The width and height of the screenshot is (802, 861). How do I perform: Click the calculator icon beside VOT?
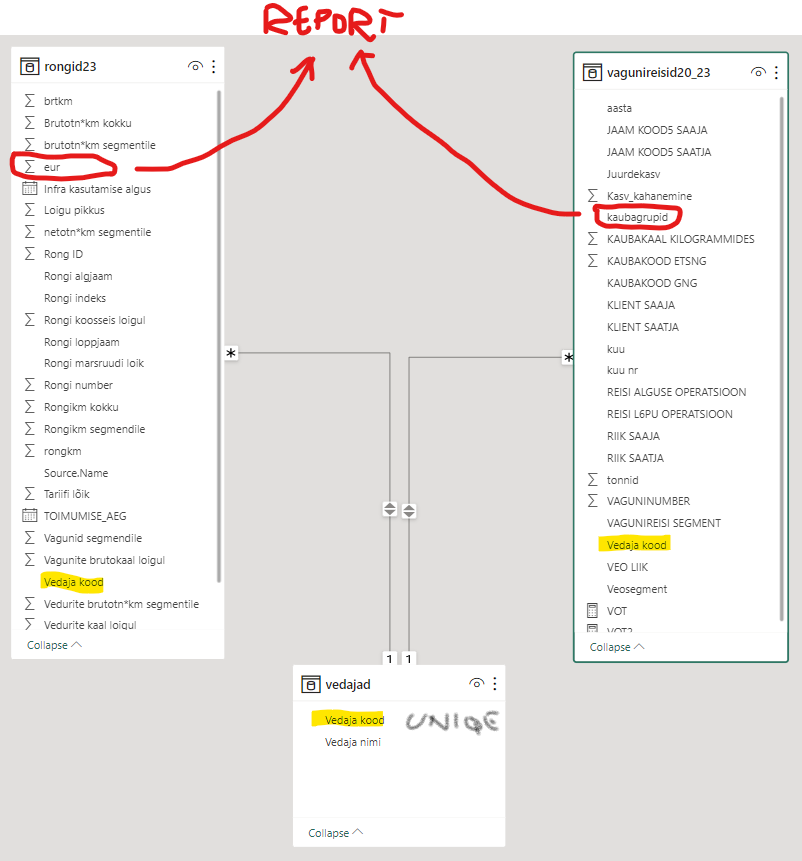coord(592,611)
